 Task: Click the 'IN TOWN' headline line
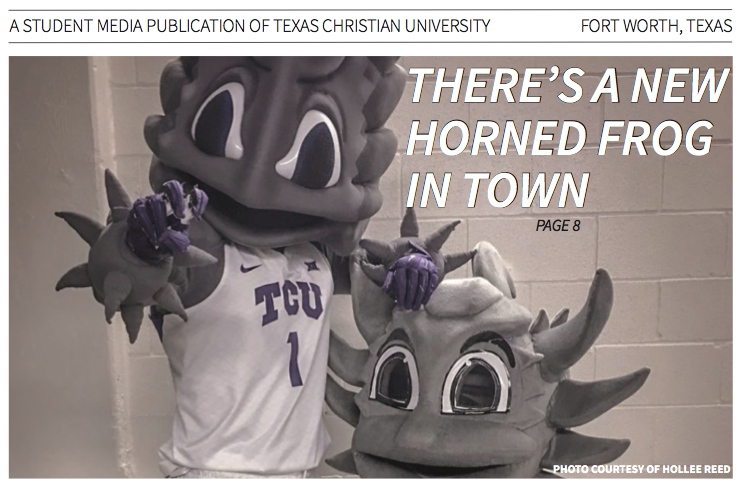pyautogui.click(x=498, y=189)
